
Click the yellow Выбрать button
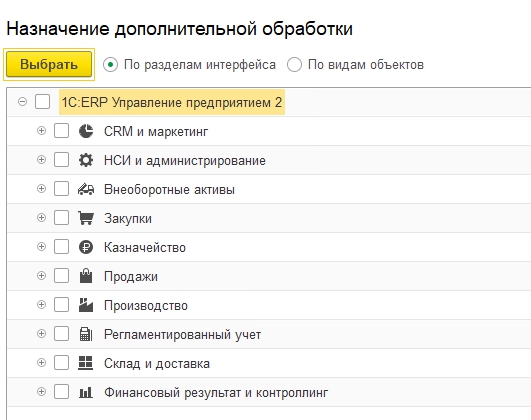click(49, 64)
